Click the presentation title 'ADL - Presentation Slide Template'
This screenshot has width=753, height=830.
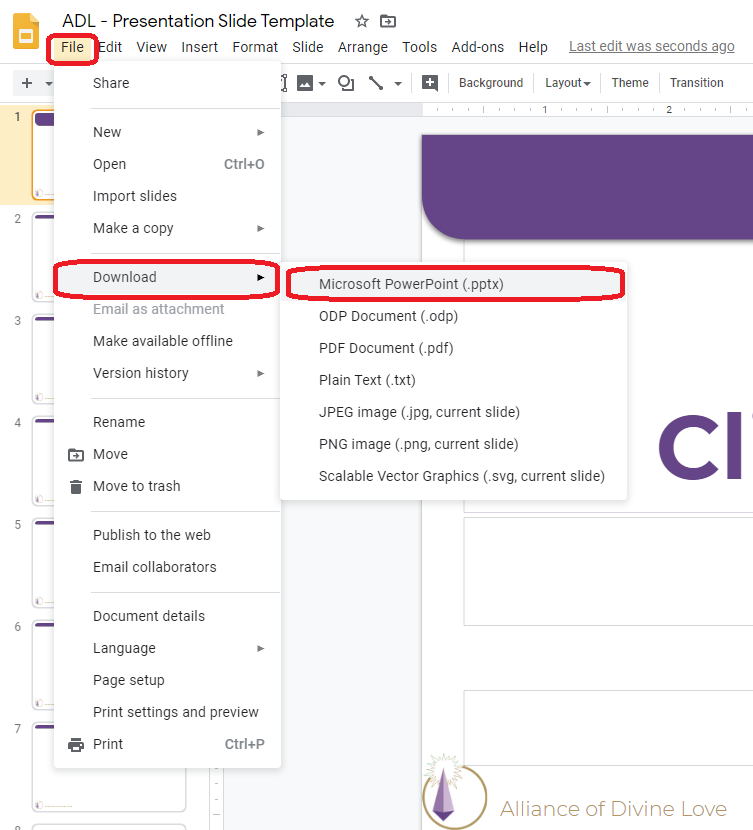[x=198, y=21]
